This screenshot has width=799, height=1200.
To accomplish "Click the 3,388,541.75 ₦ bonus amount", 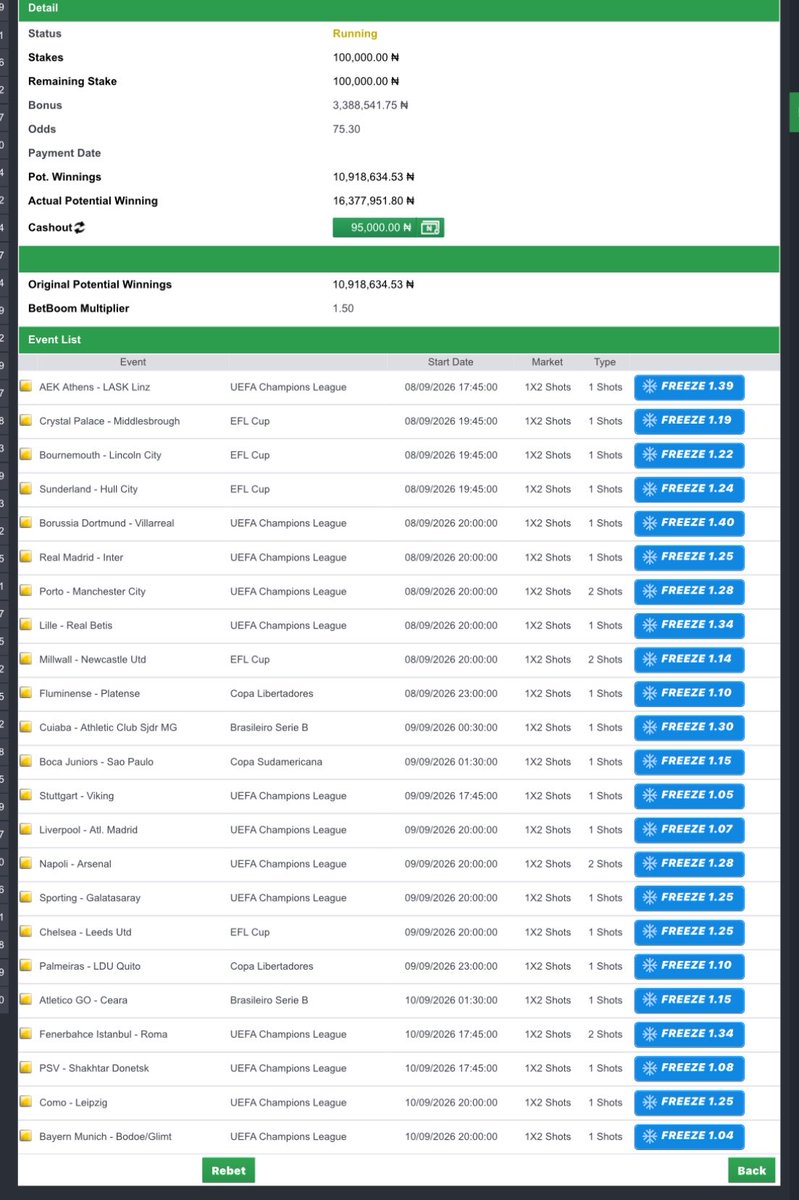I will 370,105.
